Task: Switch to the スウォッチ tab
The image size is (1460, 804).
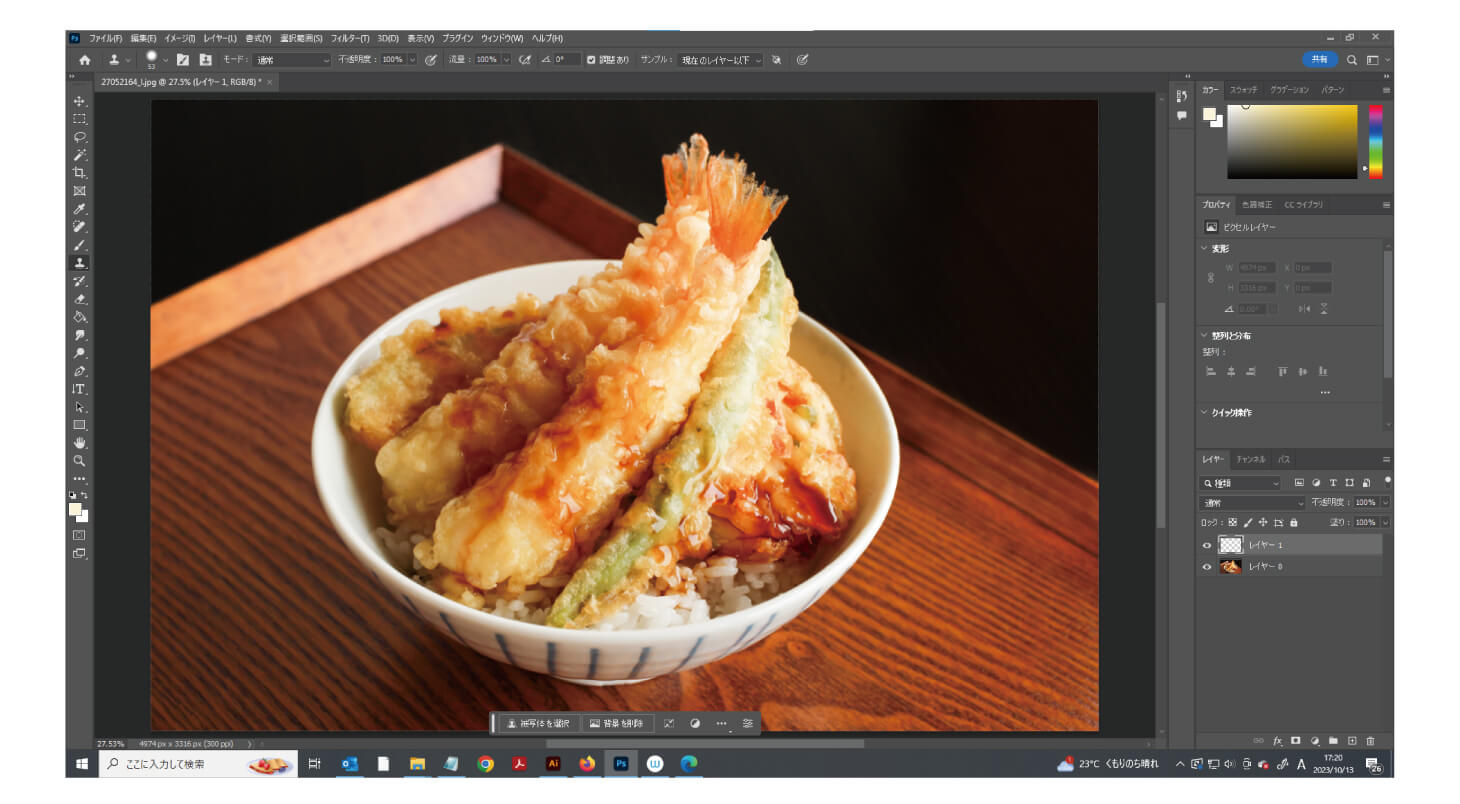Action: coord(1243,90)
